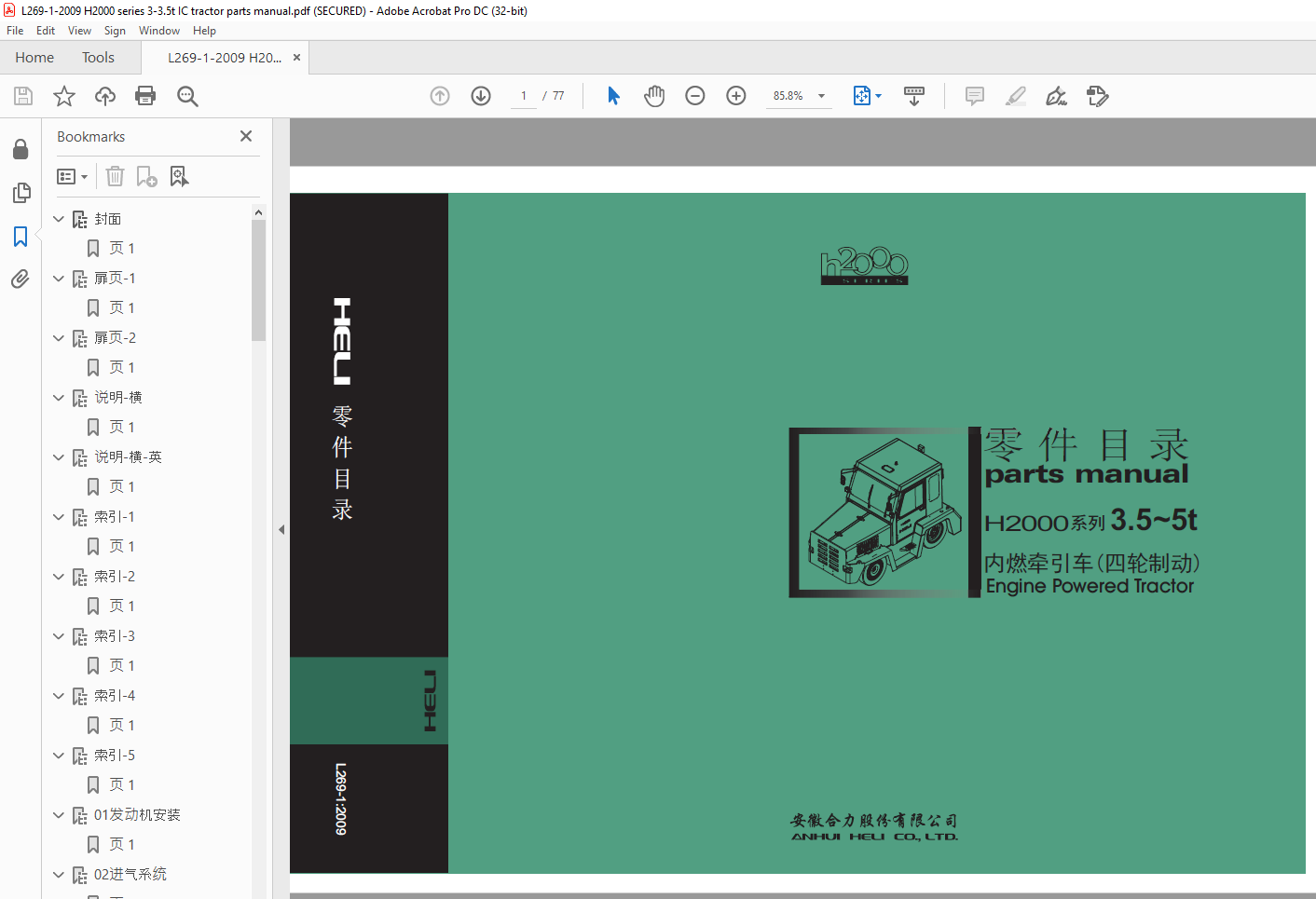Find current bookmark icon
1316x899 pixels.
(179, 176)
